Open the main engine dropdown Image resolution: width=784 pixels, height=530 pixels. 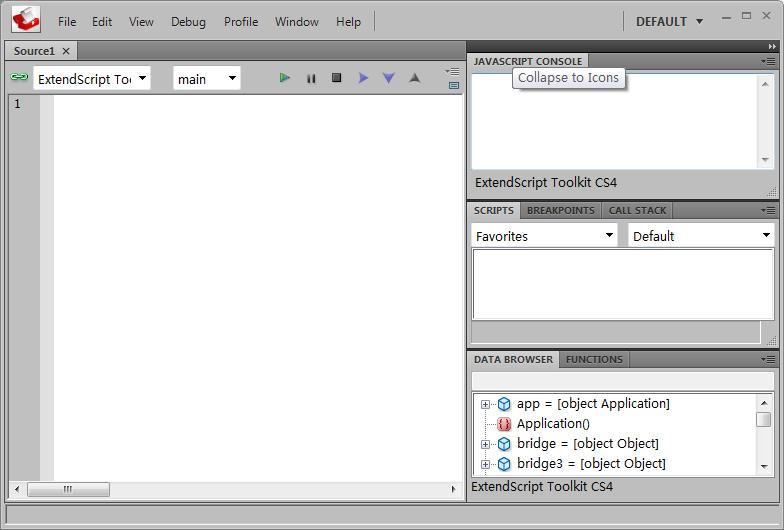pos(207,78)
